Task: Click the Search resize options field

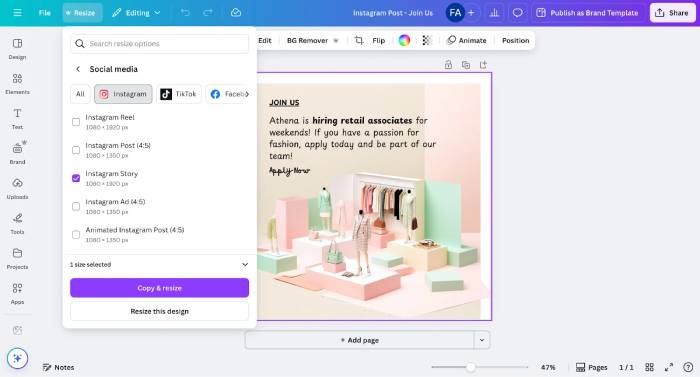Action: click(x=159, y=44)
